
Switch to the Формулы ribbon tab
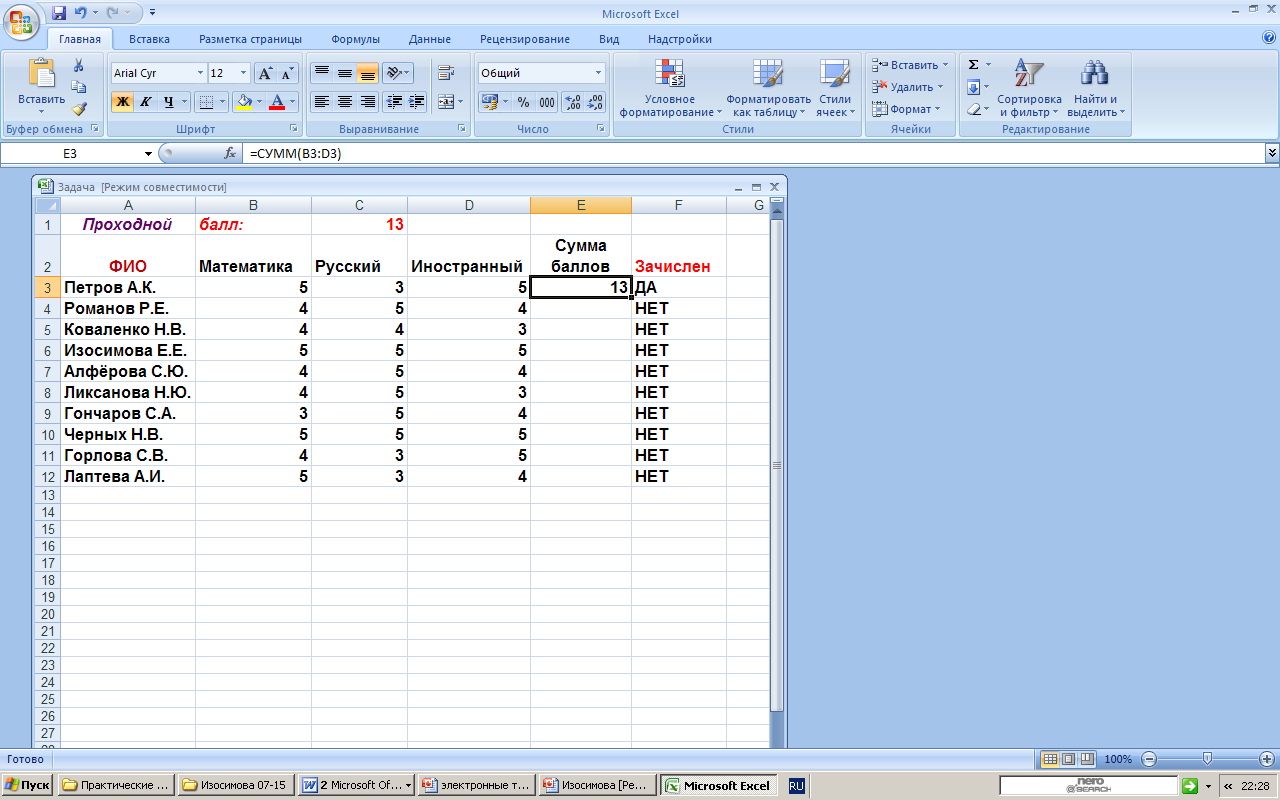[x=355, y=39]
